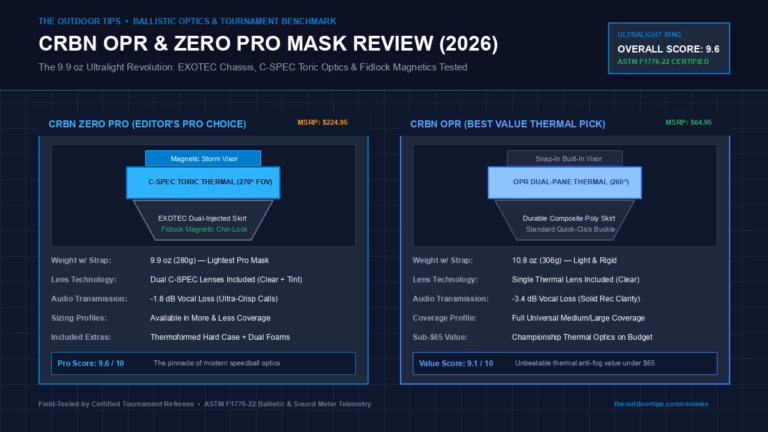Select the main title CRBN OPR & ZERO PRO MASK REVIEW
This screenshot has width=768, height=432.
pyautogui.click(x=268, y=44)
